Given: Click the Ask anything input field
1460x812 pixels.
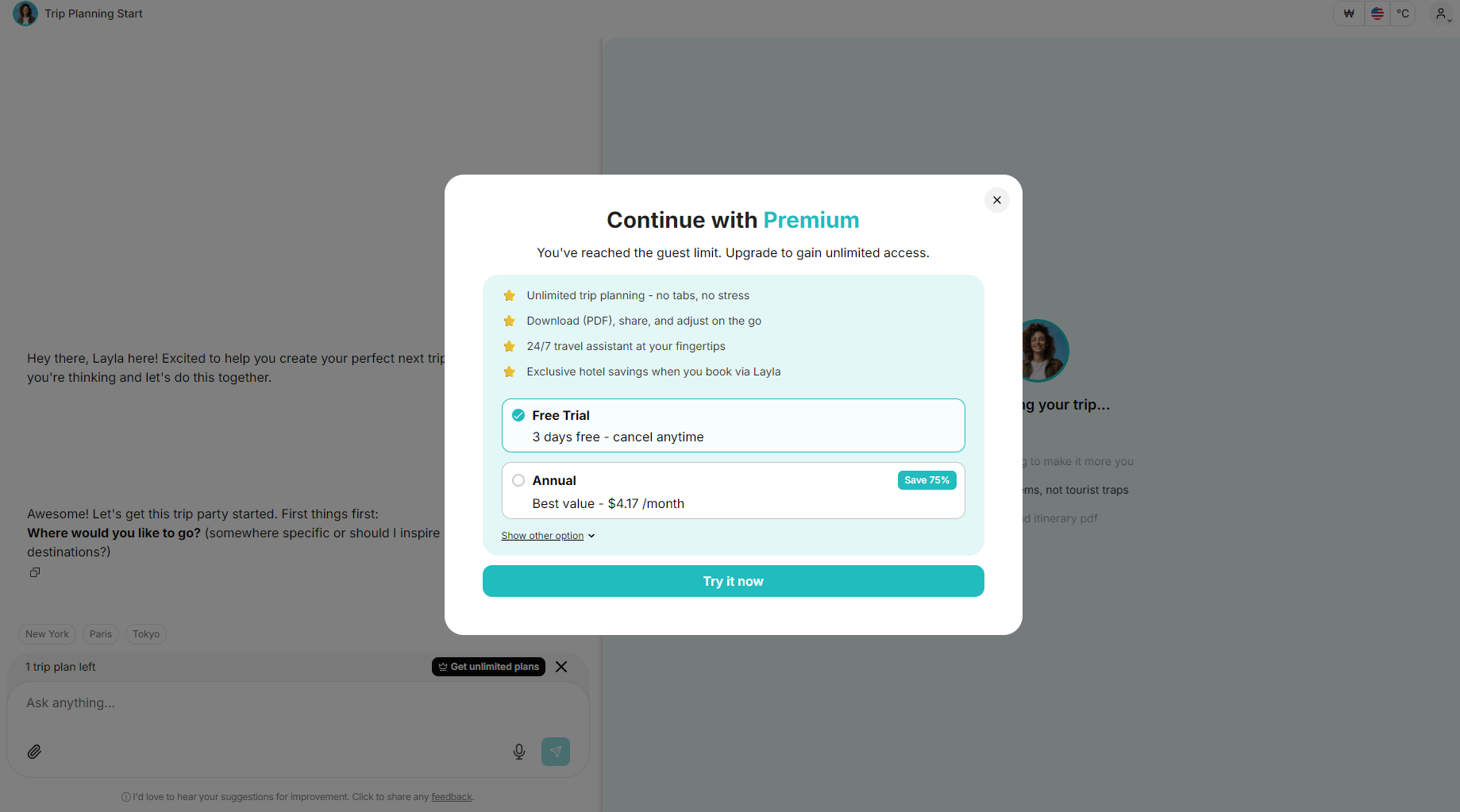Looking at the screenshot, I should tap(238, 703).
